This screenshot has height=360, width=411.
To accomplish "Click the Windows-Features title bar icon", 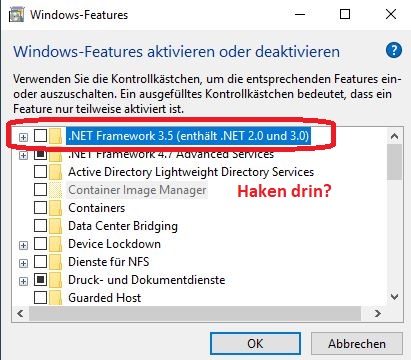I will point(16,15).
